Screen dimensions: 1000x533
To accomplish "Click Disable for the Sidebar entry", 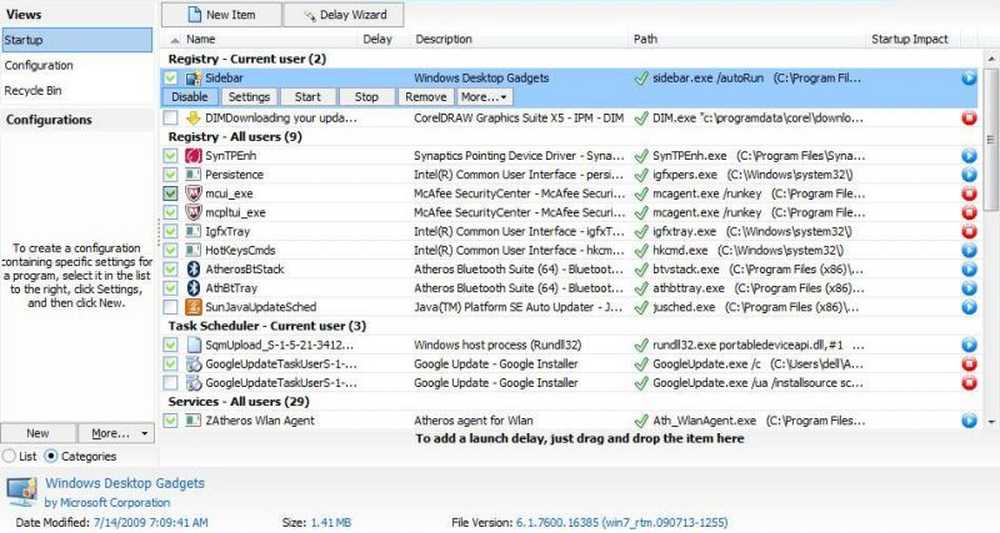I will point(190,97).
